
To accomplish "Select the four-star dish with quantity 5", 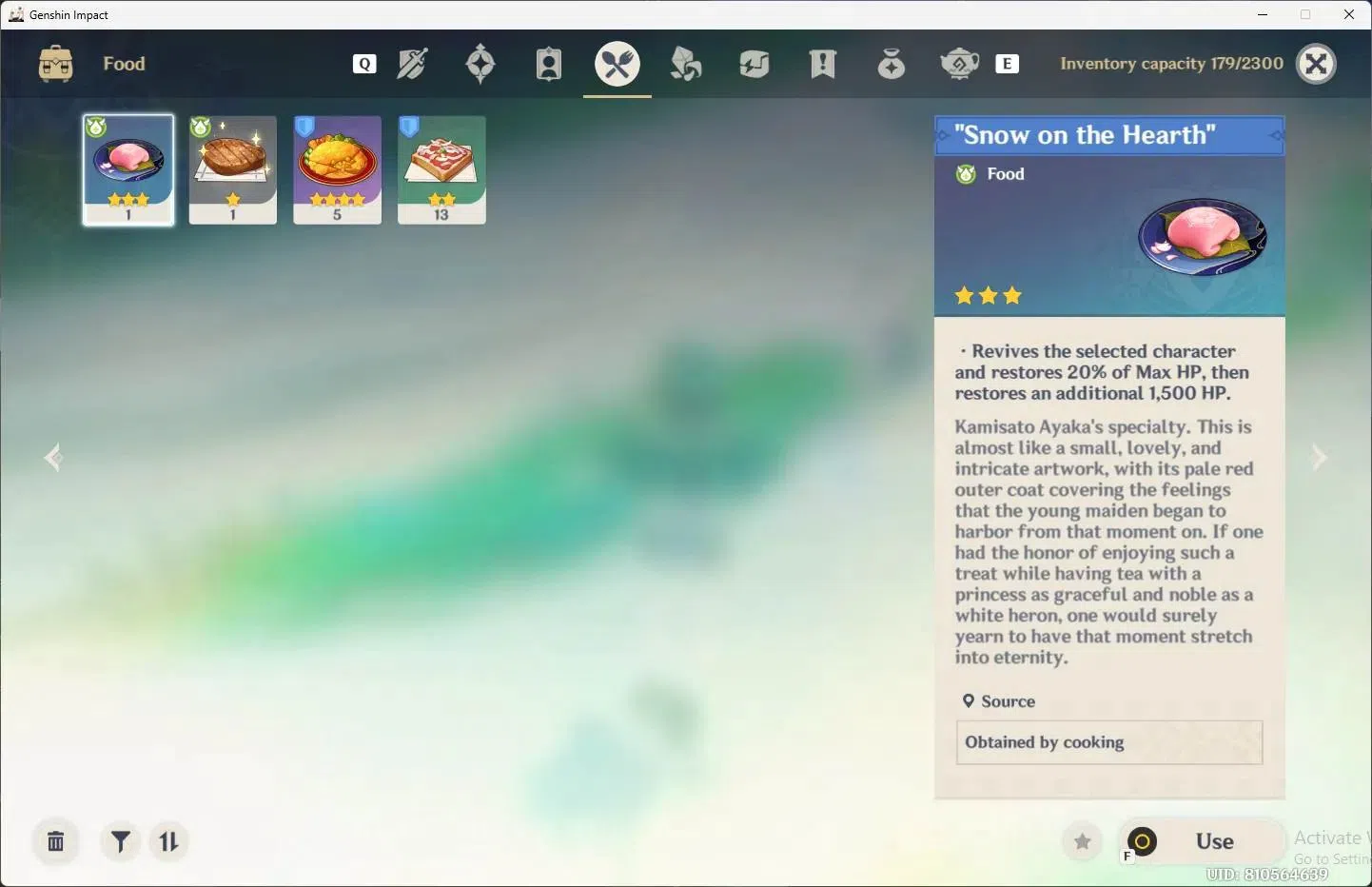I will [338, 170].
